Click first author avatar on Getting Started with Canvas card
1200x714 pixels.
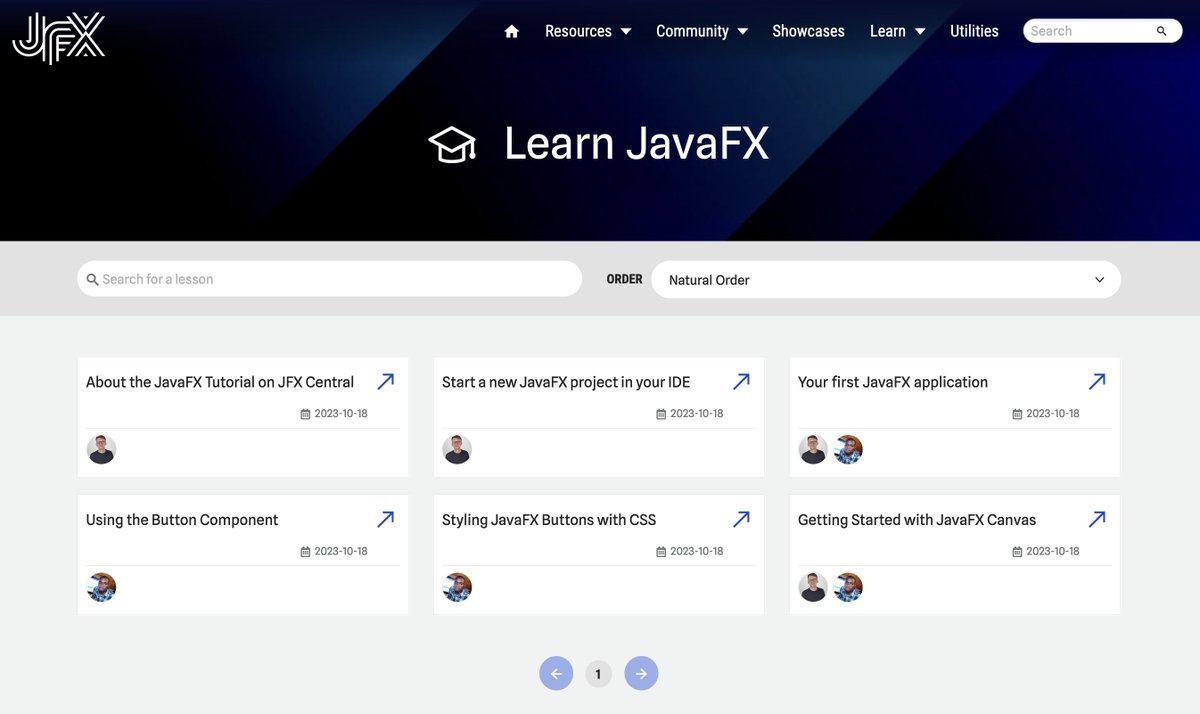[813, 588]
